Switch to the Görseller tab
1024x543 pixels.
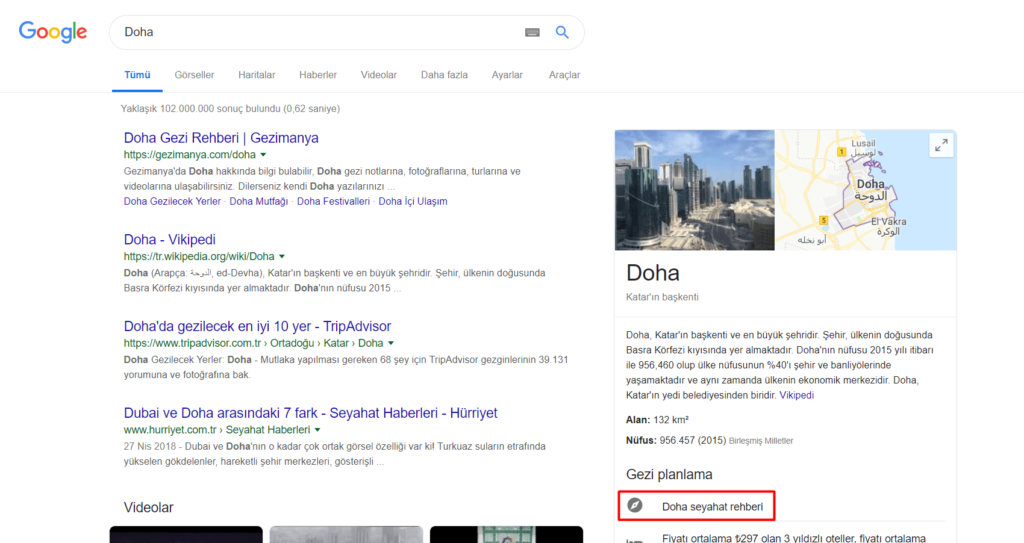coord(194,75)
